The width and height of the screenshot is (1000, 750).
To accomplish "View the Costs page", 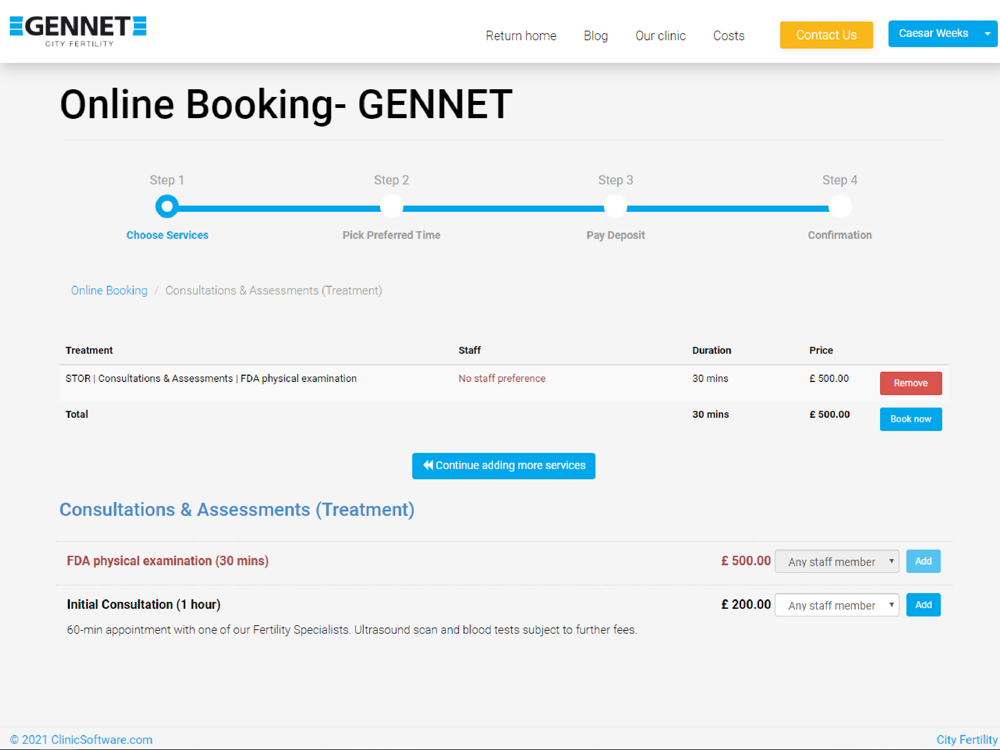I will [728, 36].
